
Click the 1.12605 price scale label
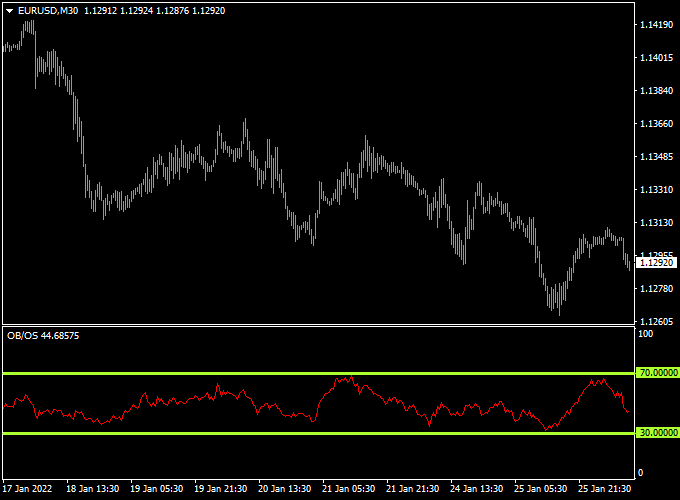(657, 321)
